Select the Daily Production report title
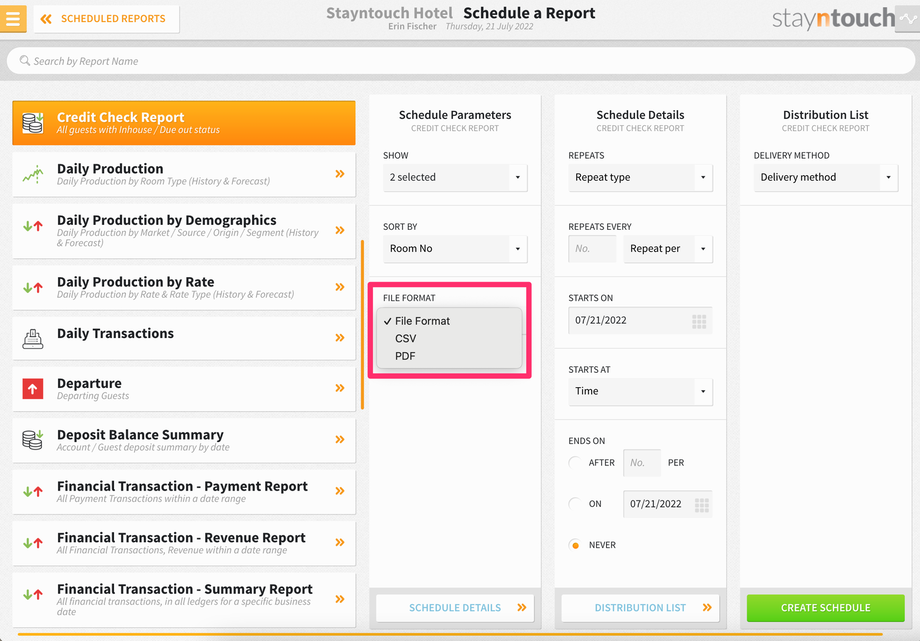This screenshot has width=920, height=641. tap(110, 168)
